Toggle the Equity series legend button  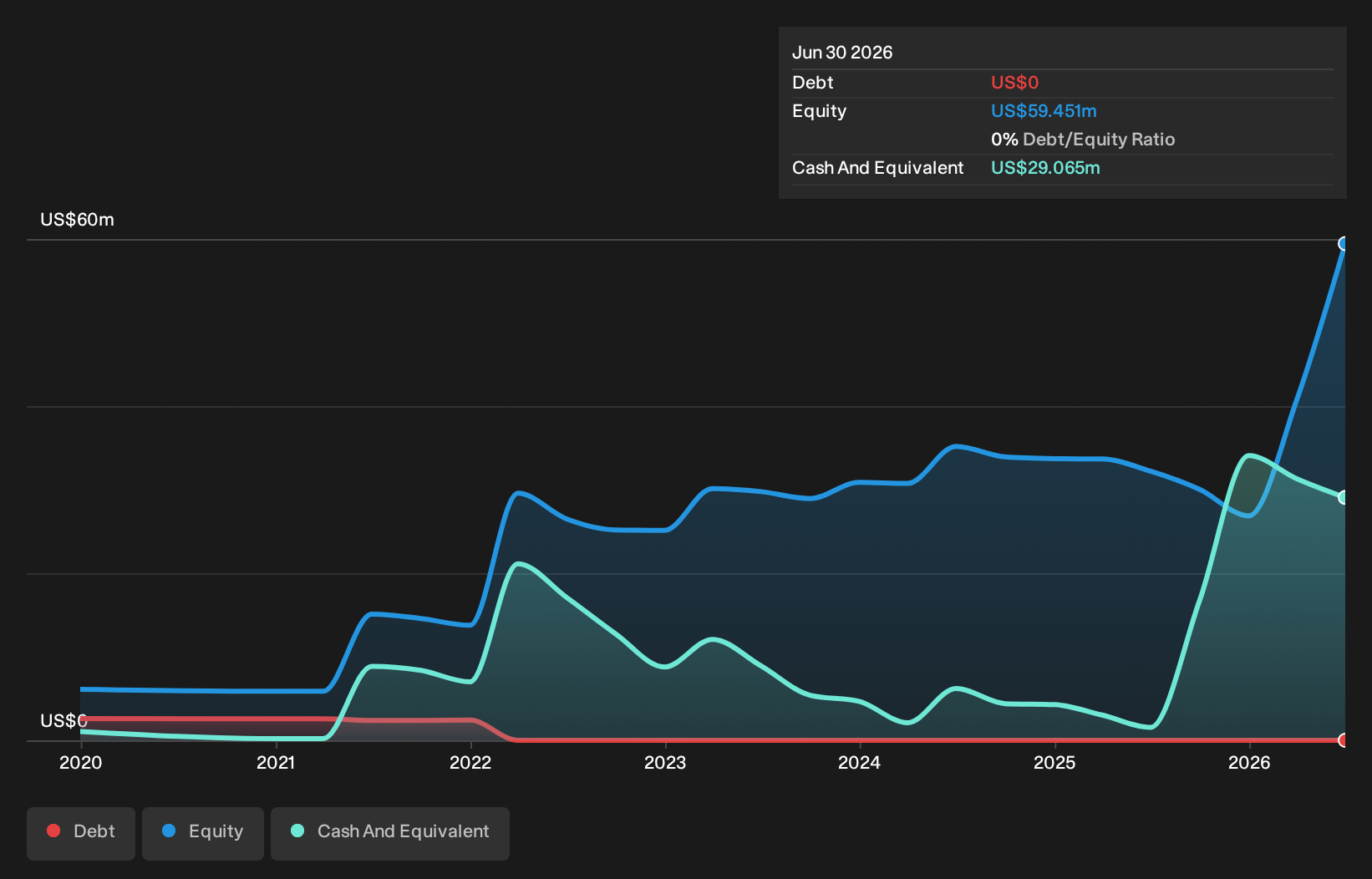pyautogui.click(x=203, y=833)
